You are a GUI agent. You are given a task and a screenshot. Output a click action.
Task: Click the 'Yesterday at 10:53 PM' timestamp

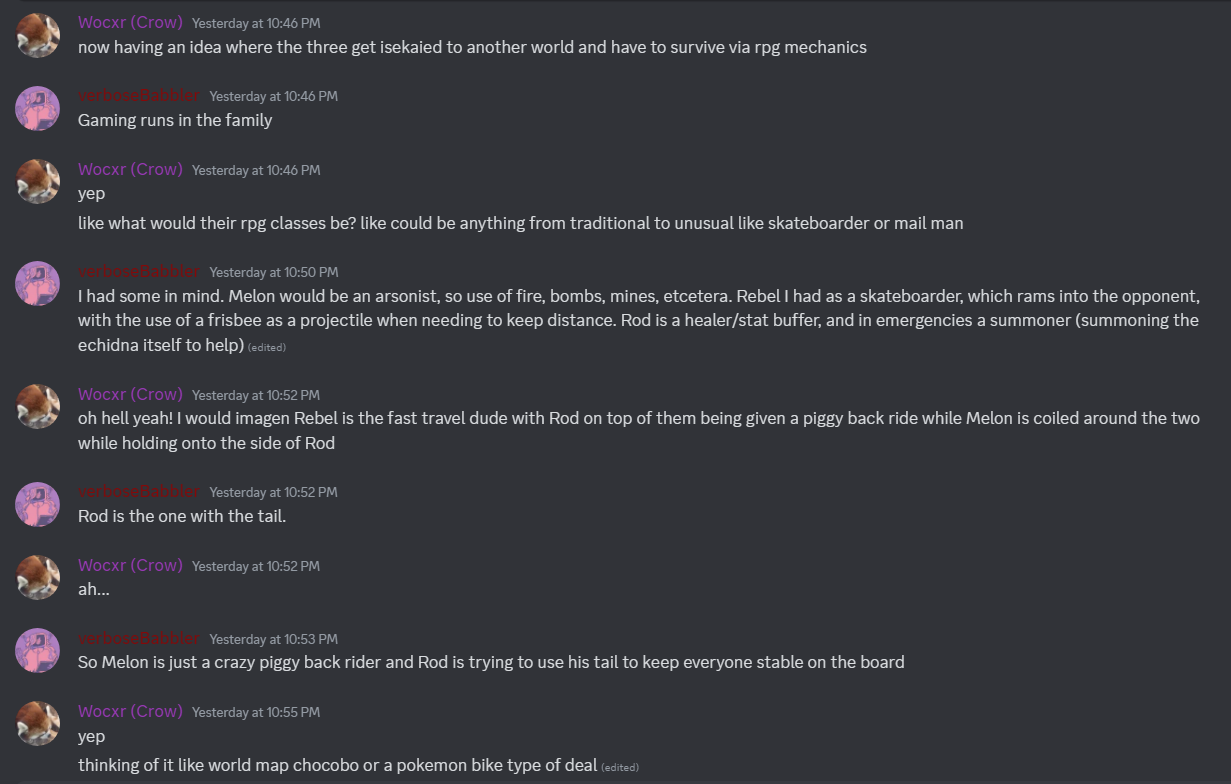point(273,639)
